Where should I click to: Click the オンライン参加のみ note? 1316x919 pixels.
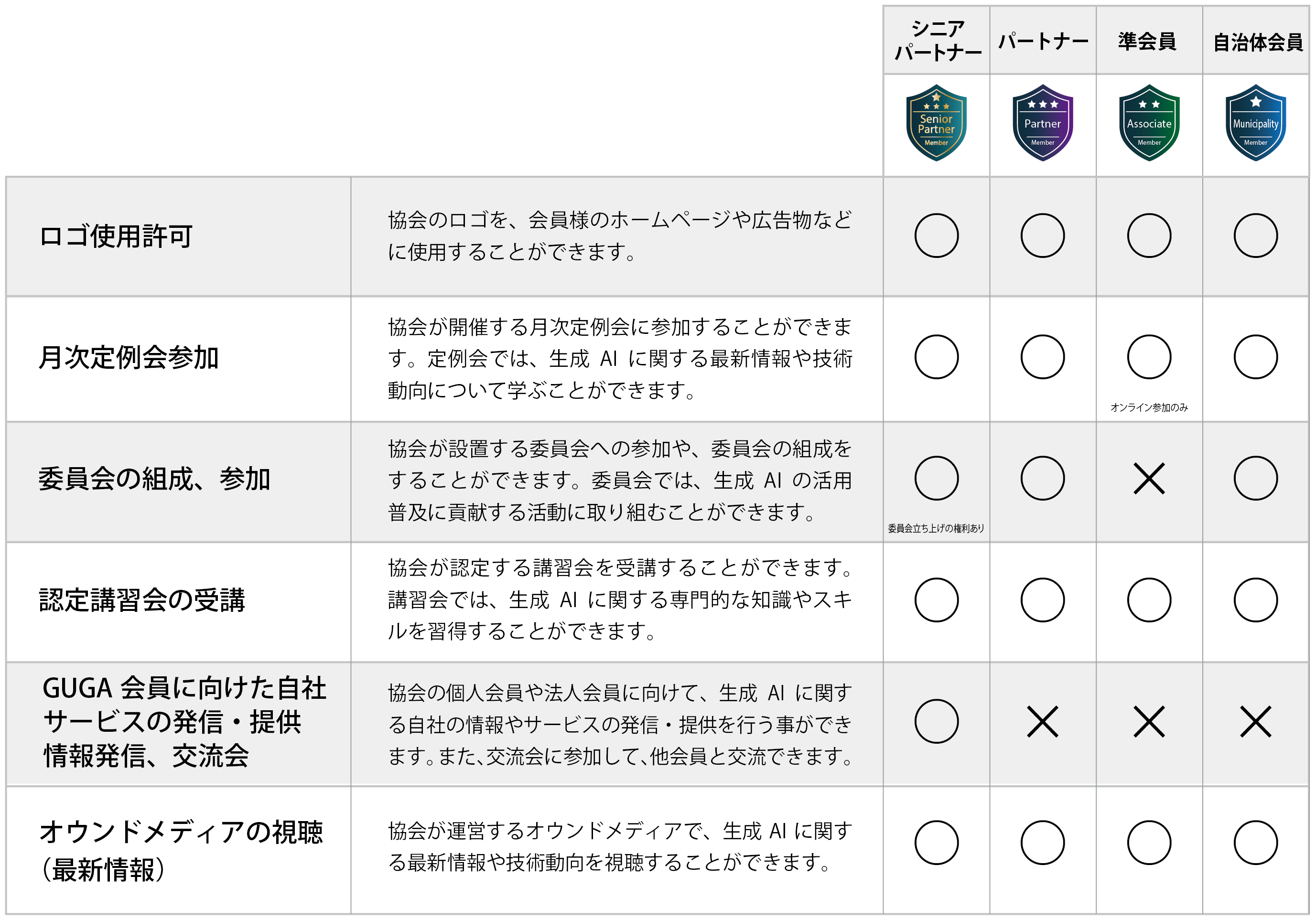click(1149, 407)
